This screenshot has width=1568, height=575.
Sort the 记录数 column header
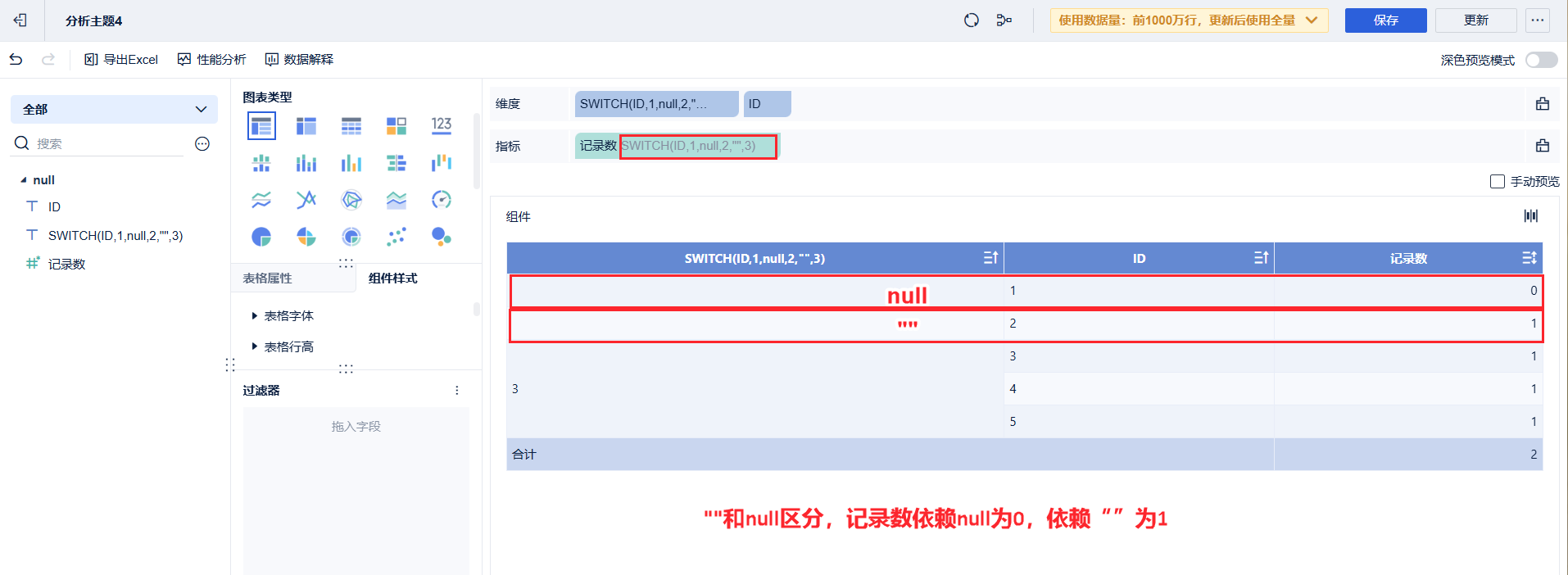pyautogui.click(x=1529, y=258)
